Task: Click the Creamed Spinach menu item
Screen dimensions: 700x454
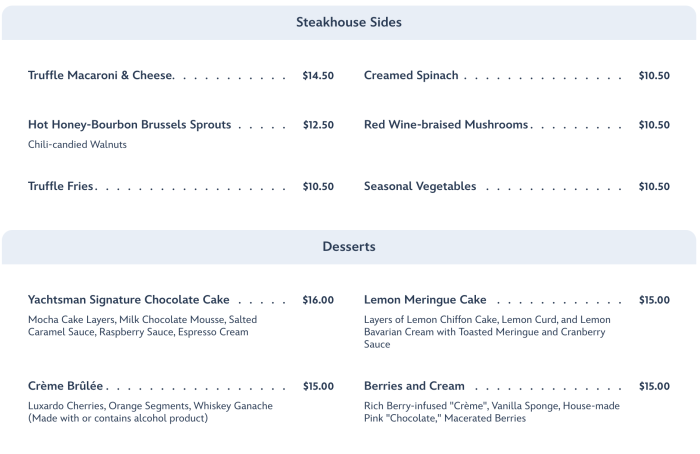Action: pos(411,75)
